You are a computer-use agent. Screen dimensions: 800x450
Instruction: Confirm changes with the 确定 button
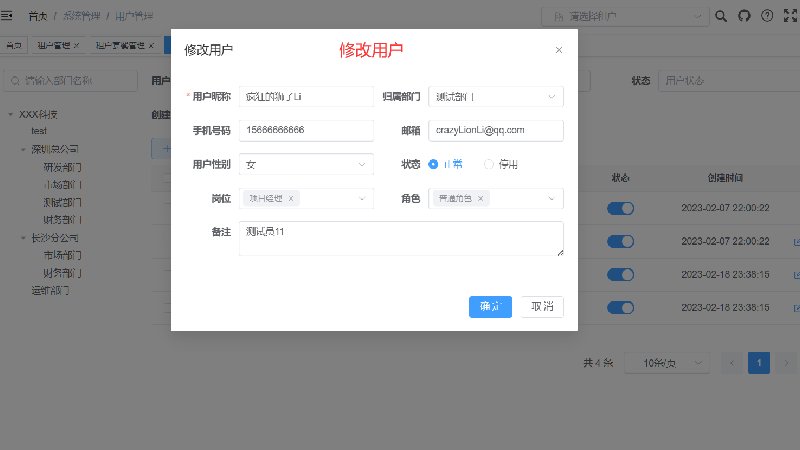tap(490, 307)
